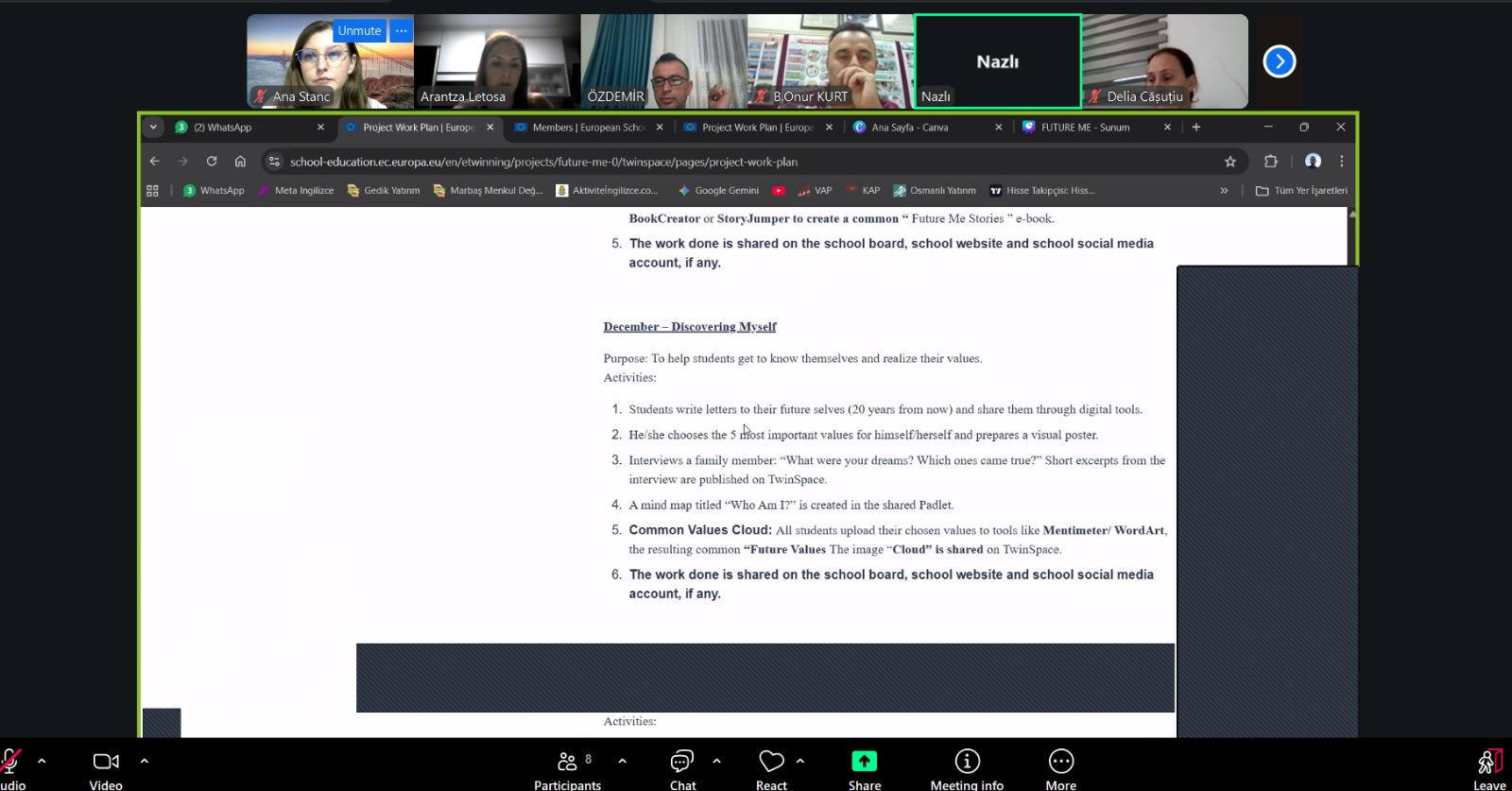Open the More options menu
1512x791 pixels.
point(1060,768)
